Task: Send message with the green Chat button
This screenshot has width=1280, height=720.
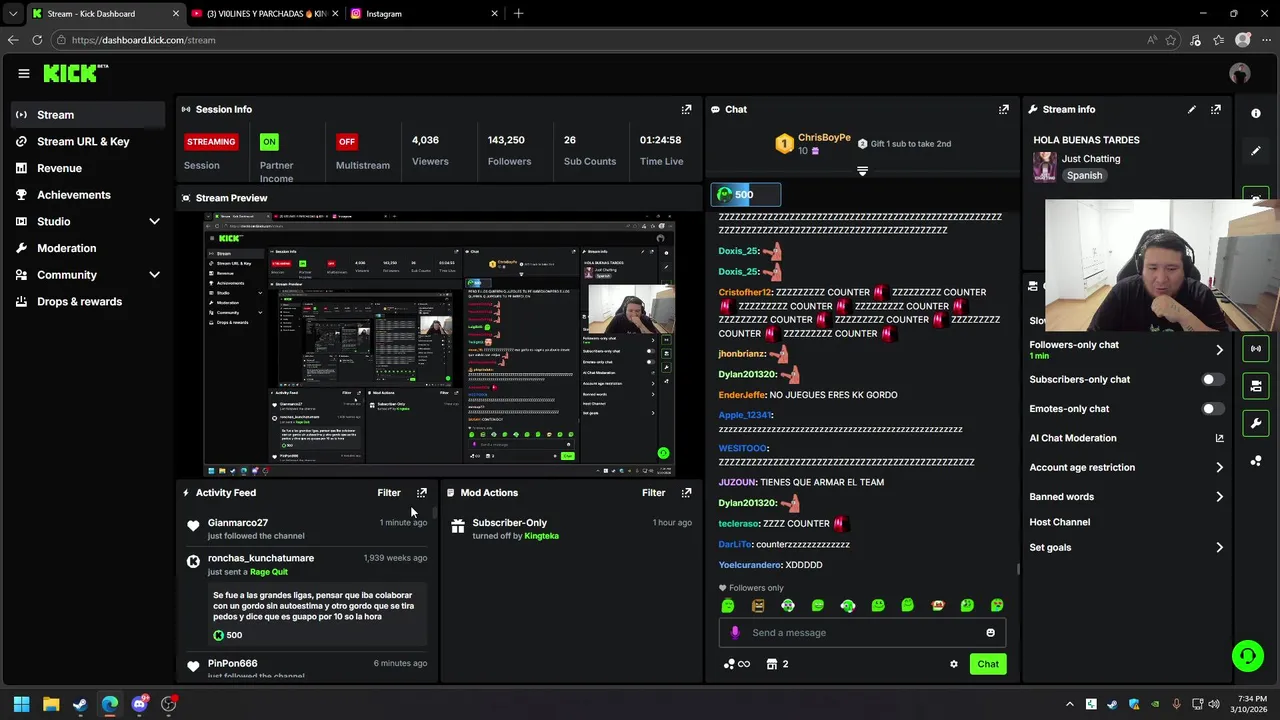Action: click(988, 664)
